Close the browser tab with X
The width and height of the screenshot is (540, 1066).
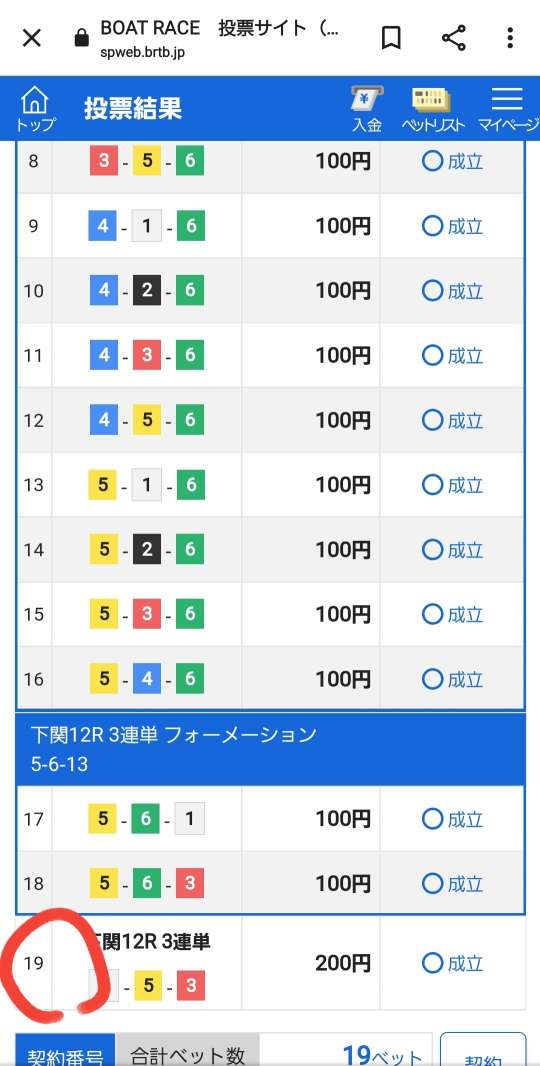click(31, 38)
